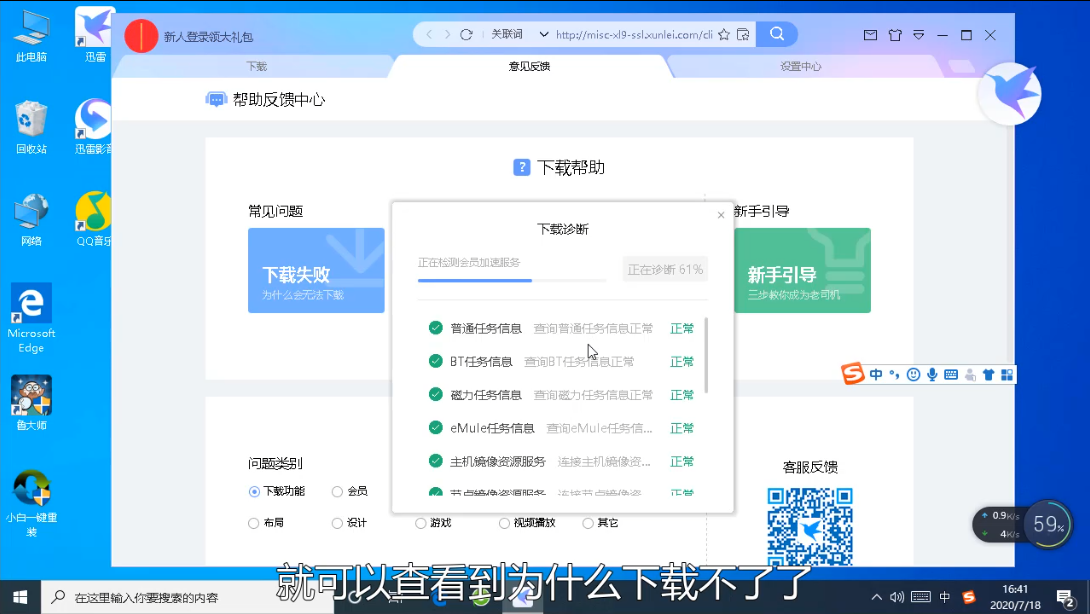Click the Xunlei floating bird icon
1090x614 pixels.
click(x=1010, y=94)
